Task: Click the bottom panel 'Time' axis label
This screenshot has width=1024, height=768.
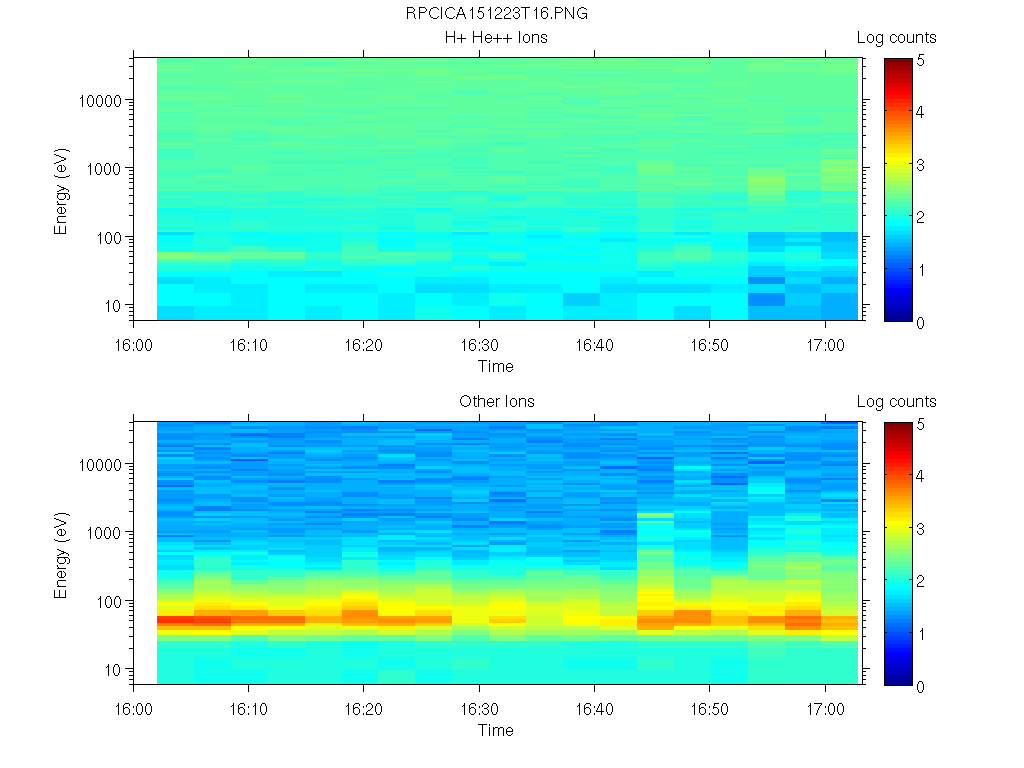Action: 496,730
